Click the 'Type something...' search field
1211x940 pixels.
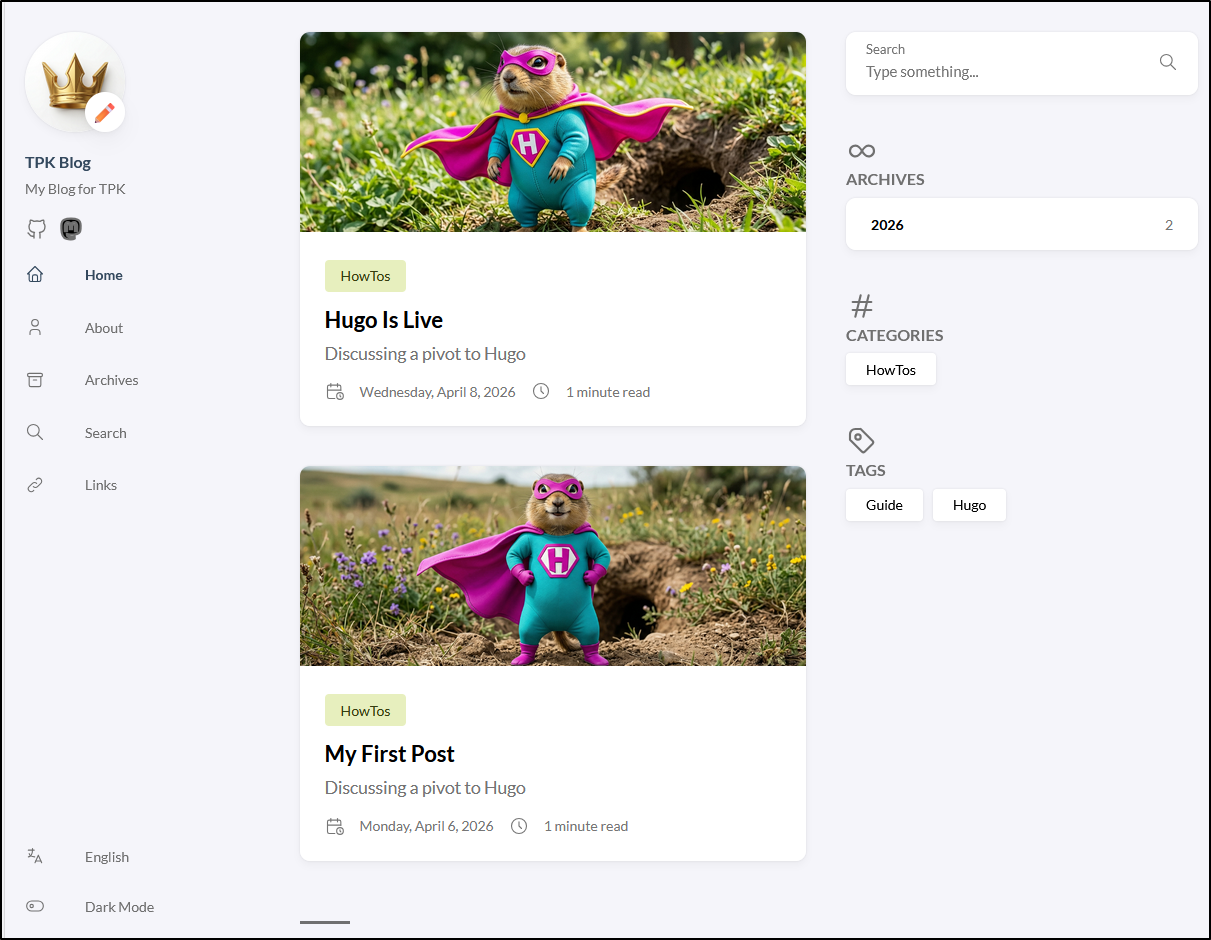pos(1005,72)
